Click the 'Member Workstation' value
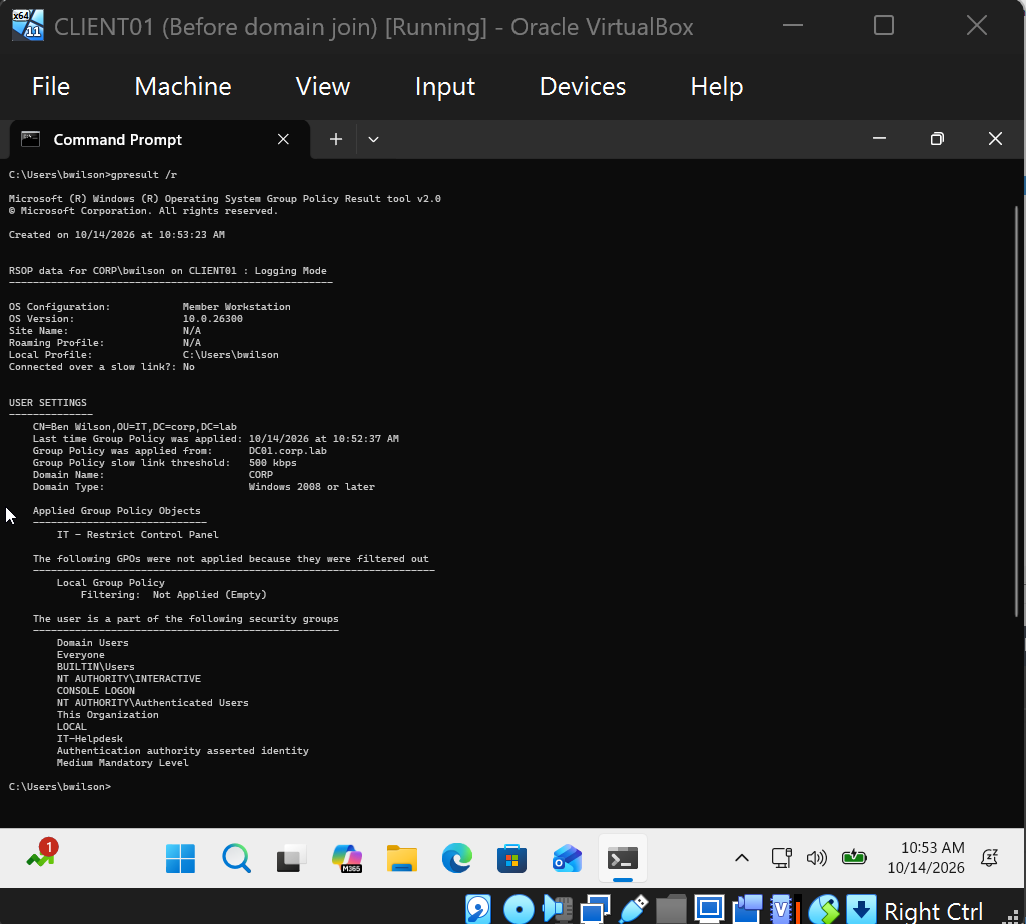1026x924 pixels. pyautogui.click(x=236, y=306)
